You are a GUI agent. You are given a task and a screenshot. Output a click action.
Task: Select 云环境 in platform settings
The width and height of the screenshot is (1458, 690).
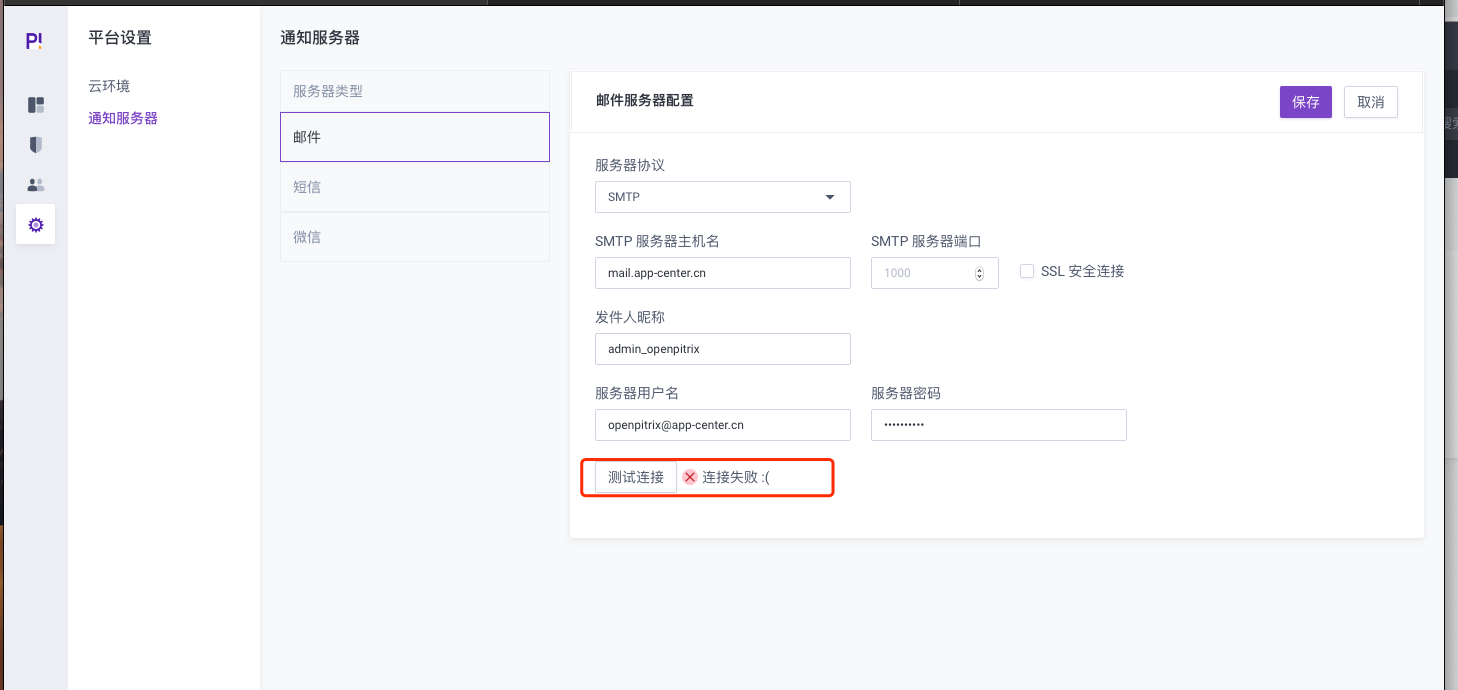(x=109, y=86)
